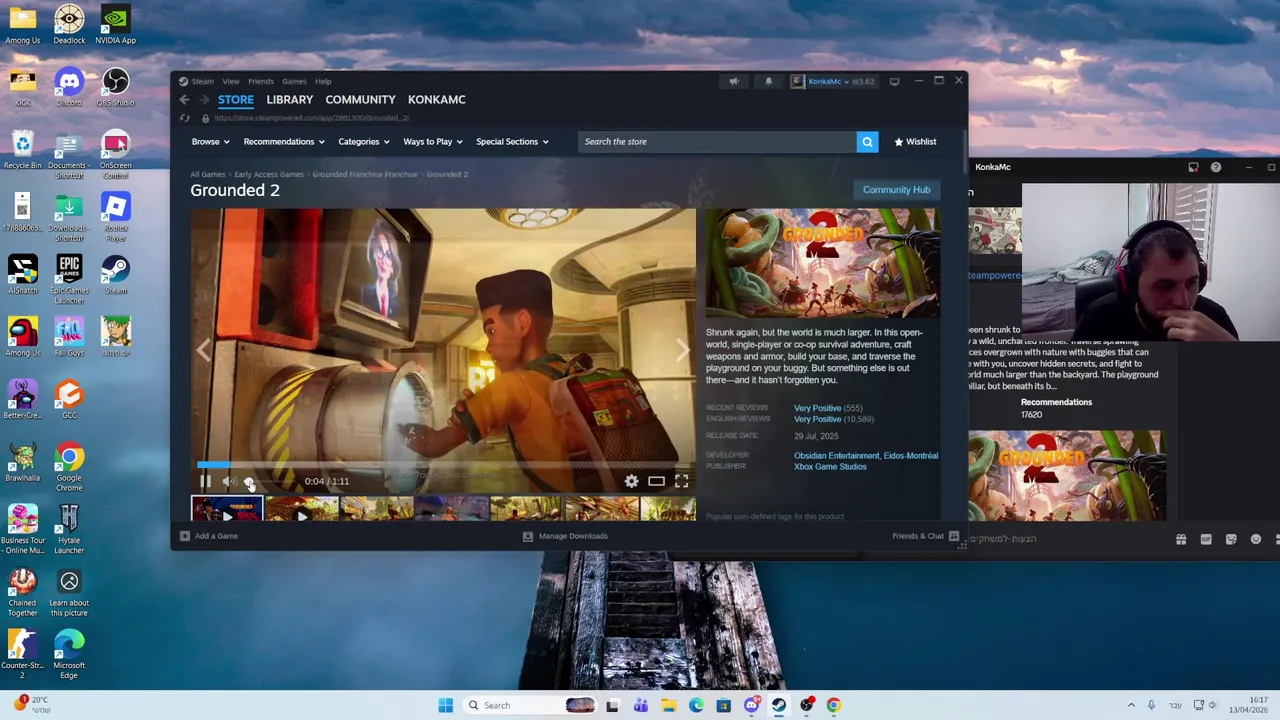This screenshot has width=1280, height=720.
Task: Expand the Browse dropdown
Action: pos(210,142)
